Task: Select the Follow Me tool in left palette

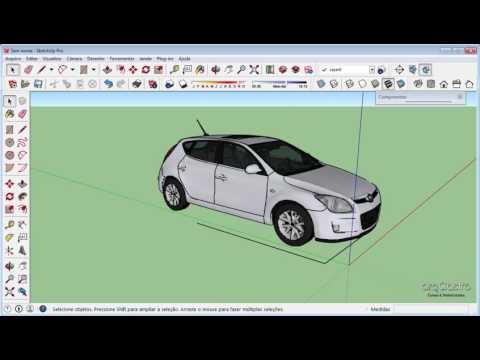Action: [x=22, y=196]
